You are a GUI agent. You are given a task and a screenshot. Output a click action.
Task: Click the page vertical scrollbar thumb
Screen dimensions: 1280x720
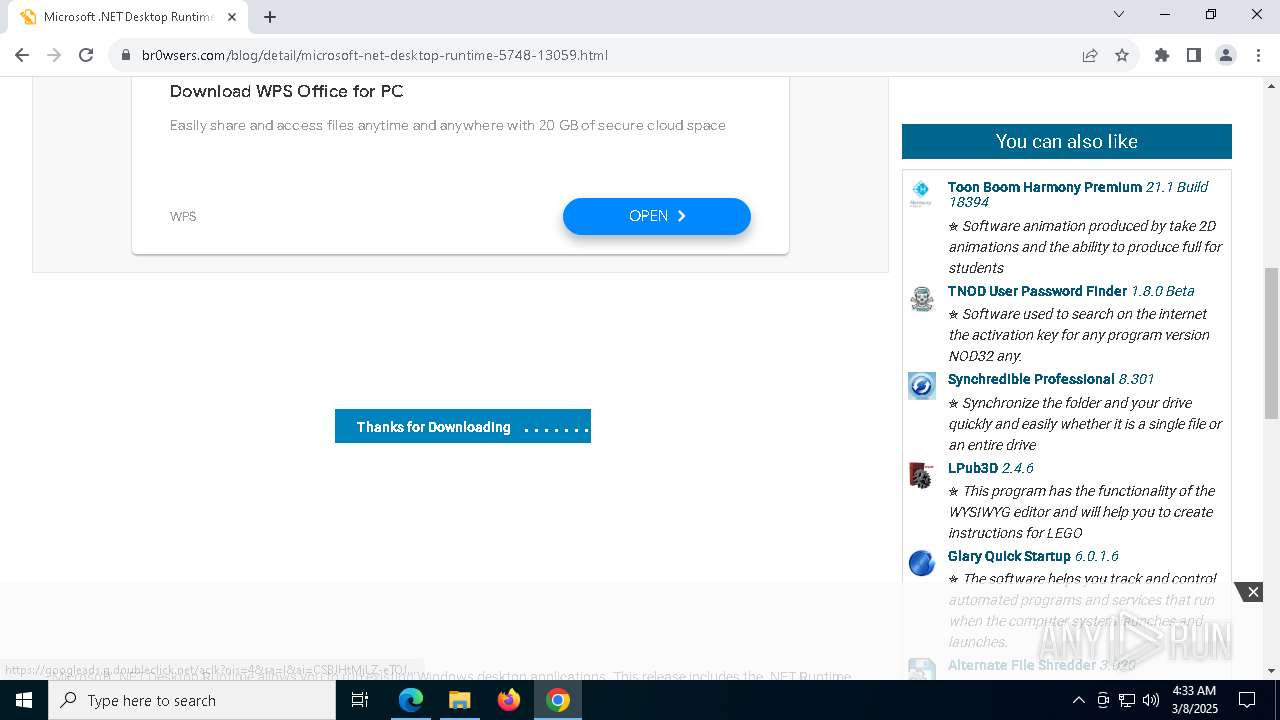click(x=1271, y=343)
